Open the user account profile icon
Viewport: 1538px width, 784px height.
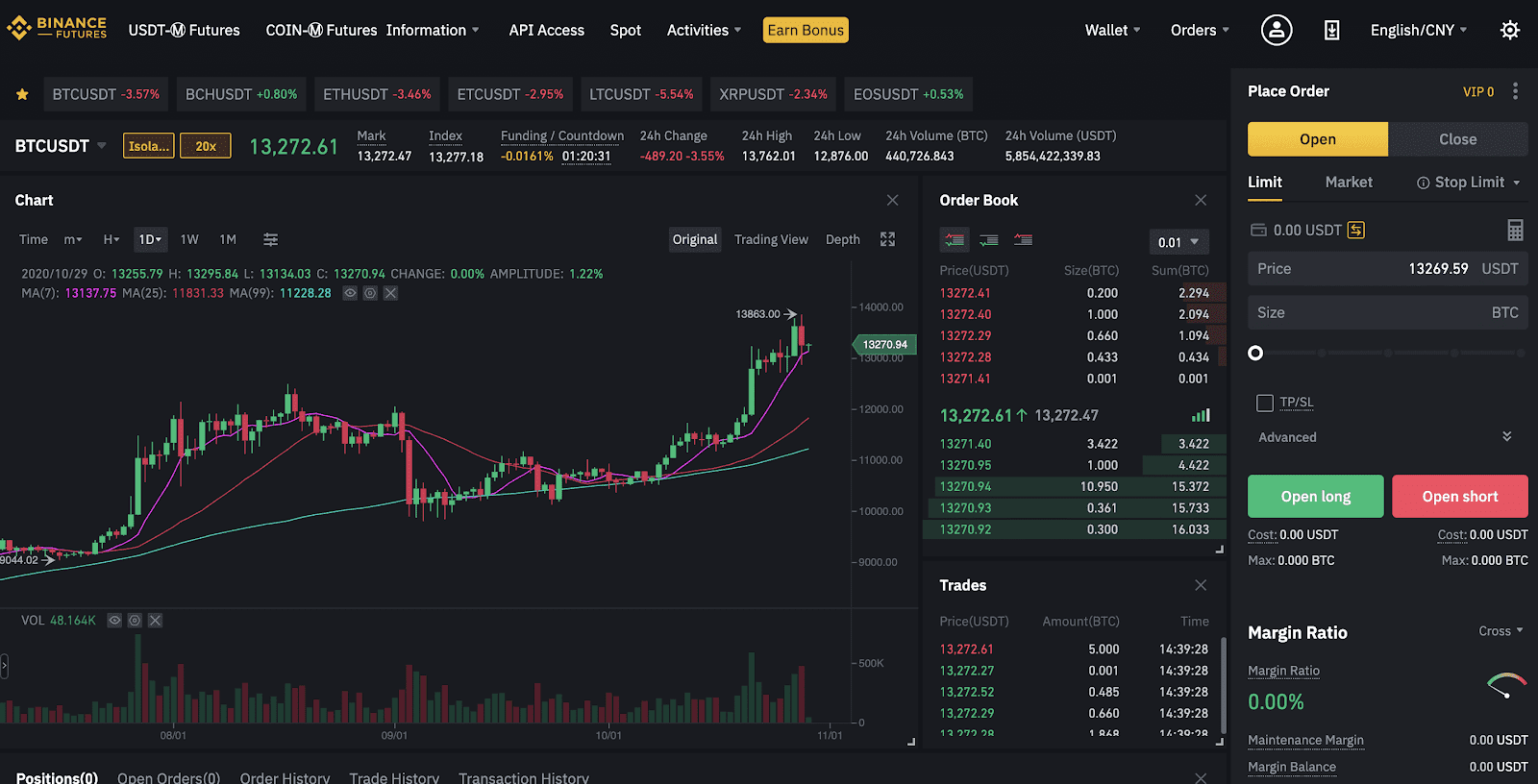1277,30
